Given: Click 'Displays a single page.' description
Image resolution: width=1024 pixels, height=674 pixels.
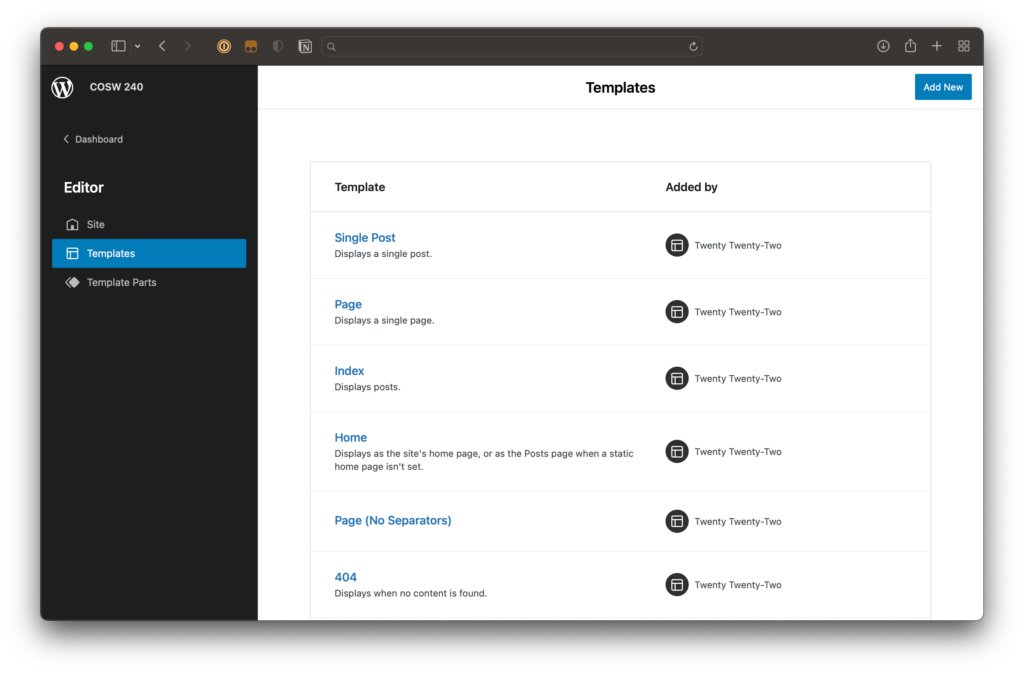Looking at the screenshot, I should pos(384,321).
